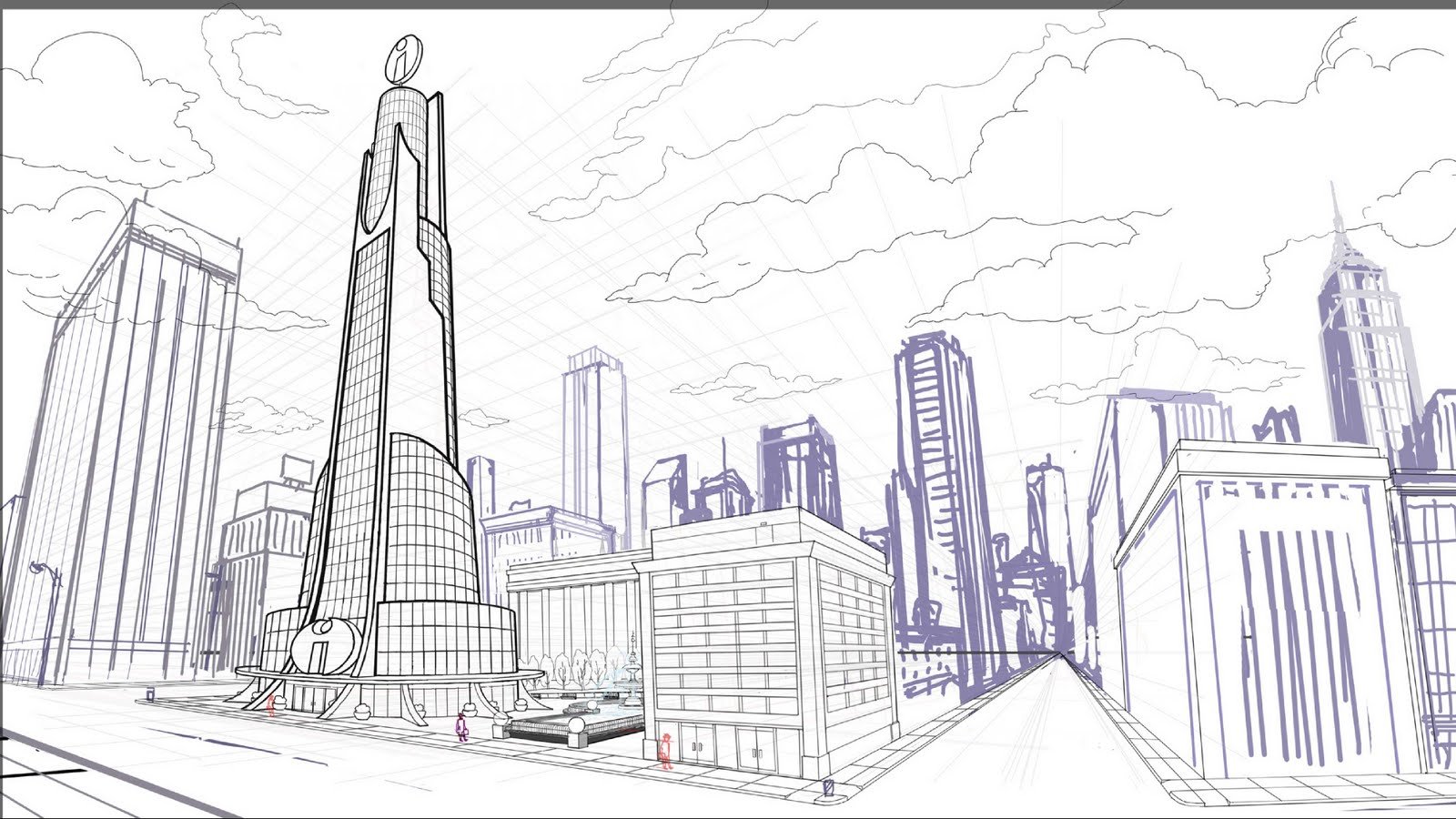Click the red figure beside the office doors
The width and height of the screenshot is (1456, 819).
[x=666, y=751]
